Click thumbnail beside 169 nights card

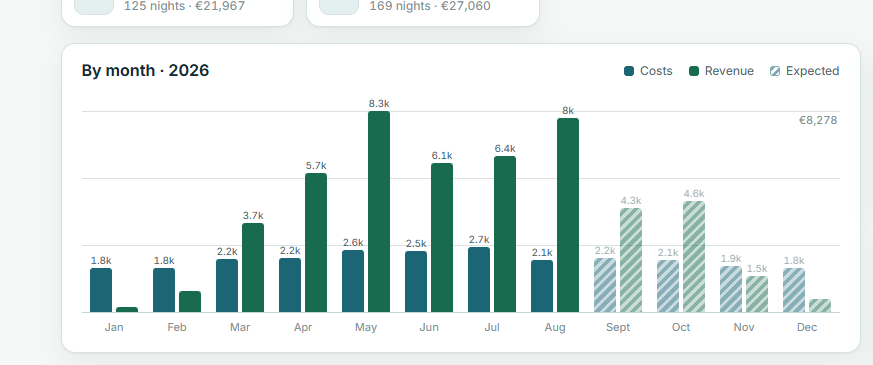tap(339, 7)
